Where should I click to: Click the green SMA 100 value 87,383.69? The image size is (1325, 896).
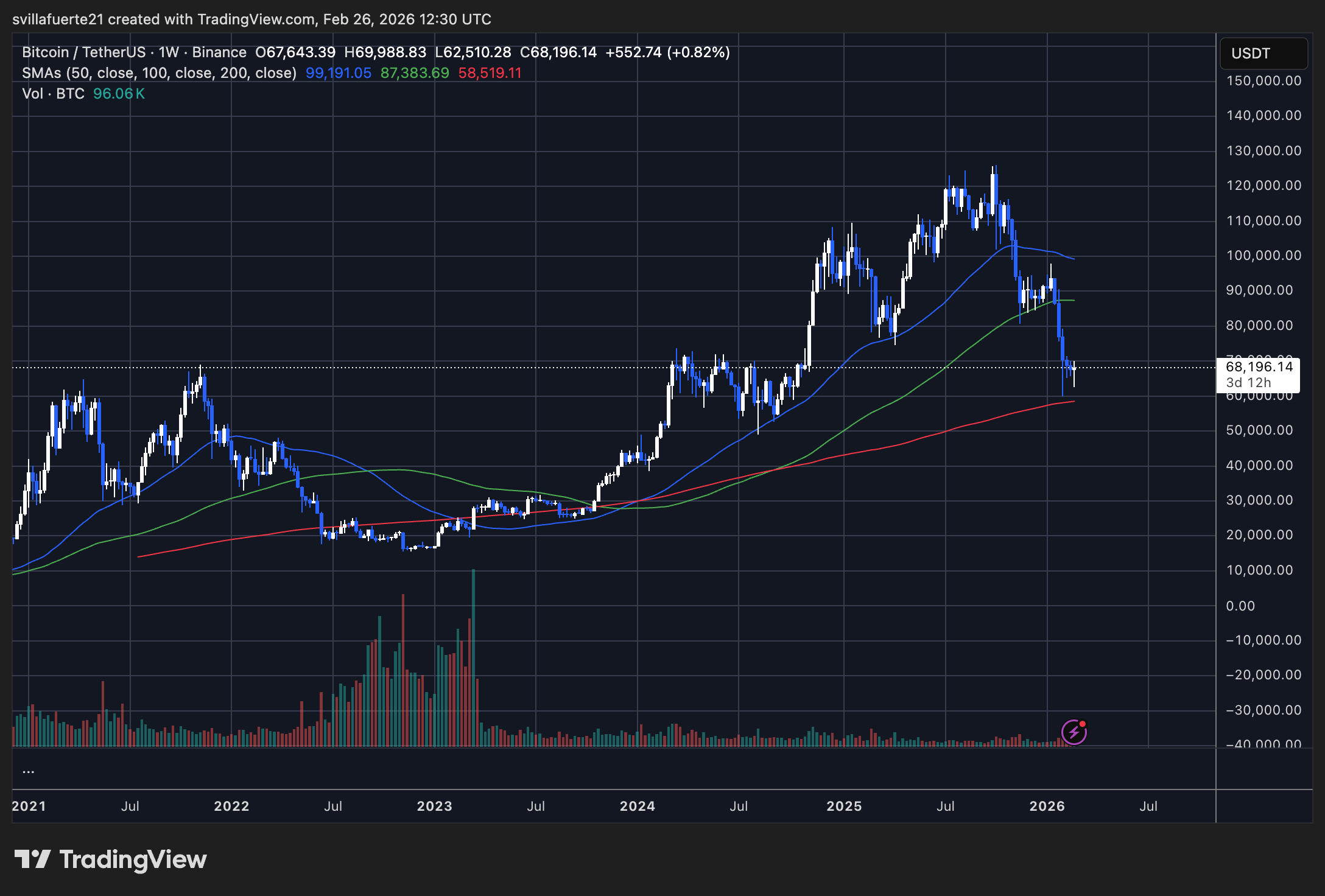point(414,73)
